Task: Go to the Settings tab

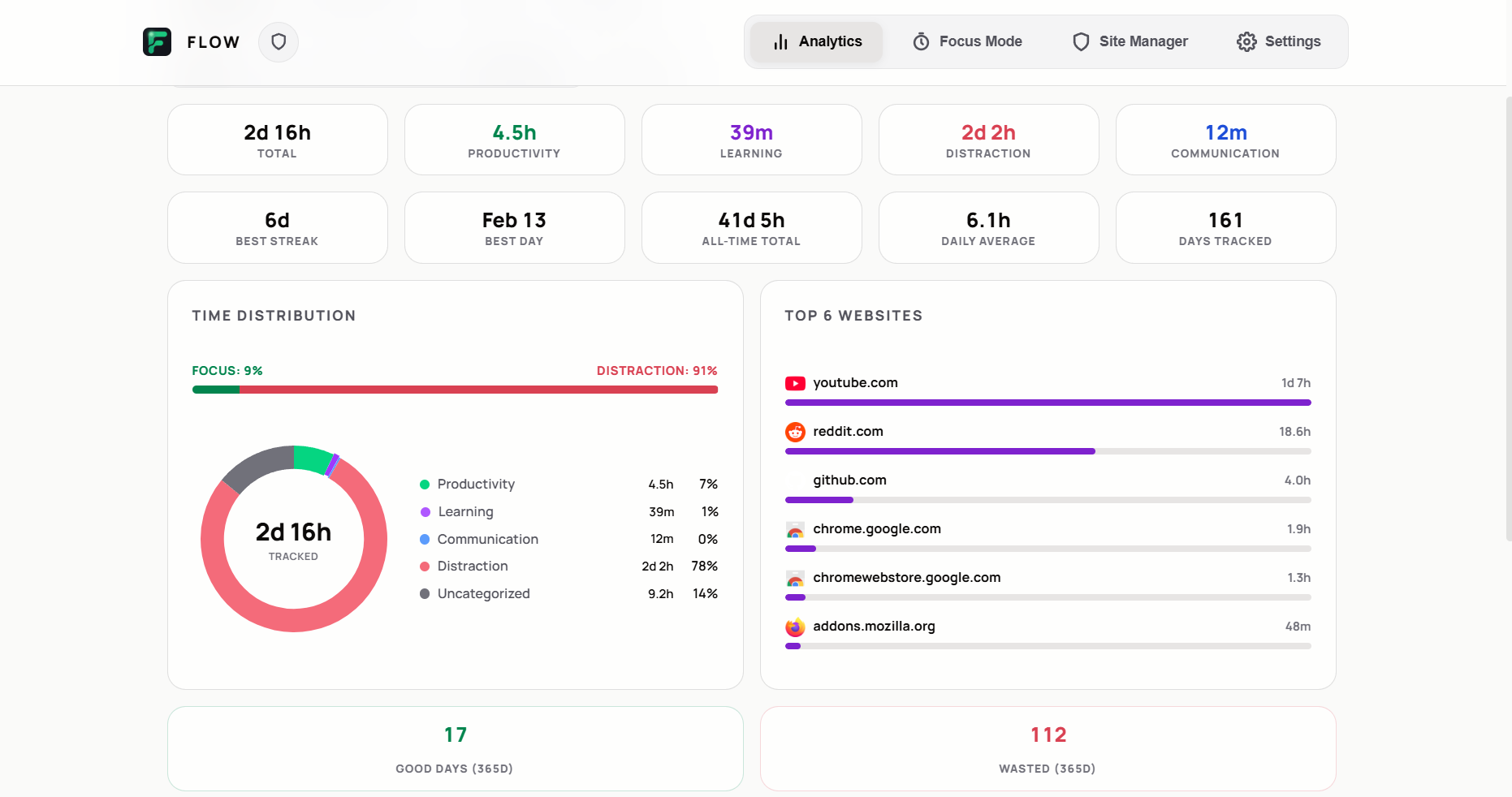Action: pyautogui.click(x=1279, y=41)
